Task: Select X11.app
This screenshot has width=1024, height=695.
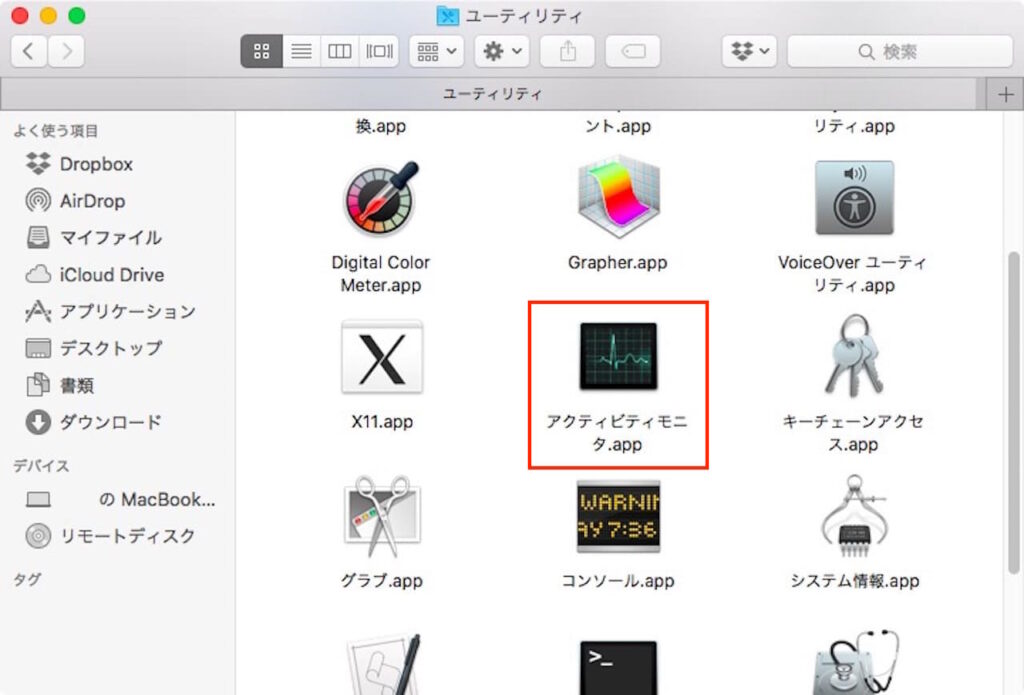Action: point(381,357)
